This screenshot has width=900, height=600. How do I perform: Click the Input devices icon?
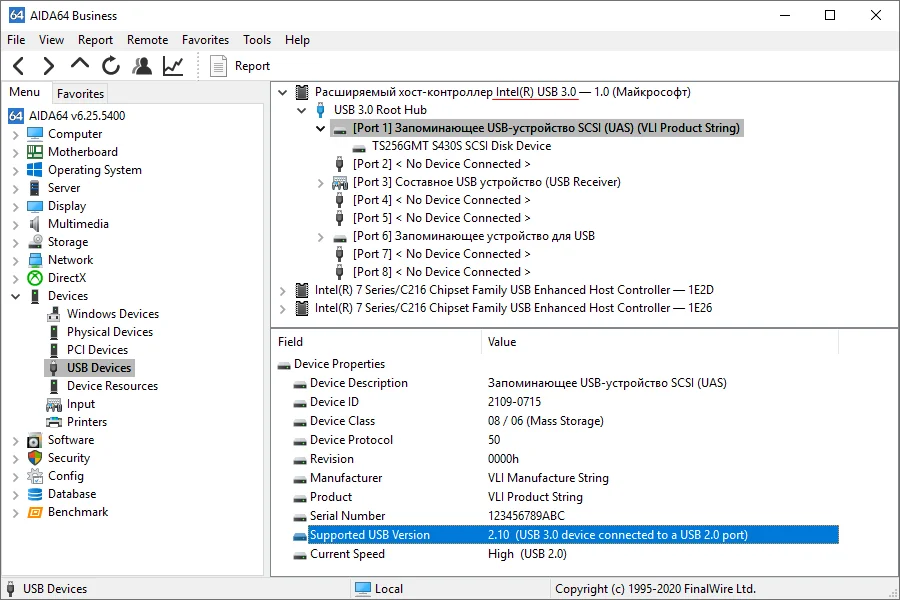point(54,404)
